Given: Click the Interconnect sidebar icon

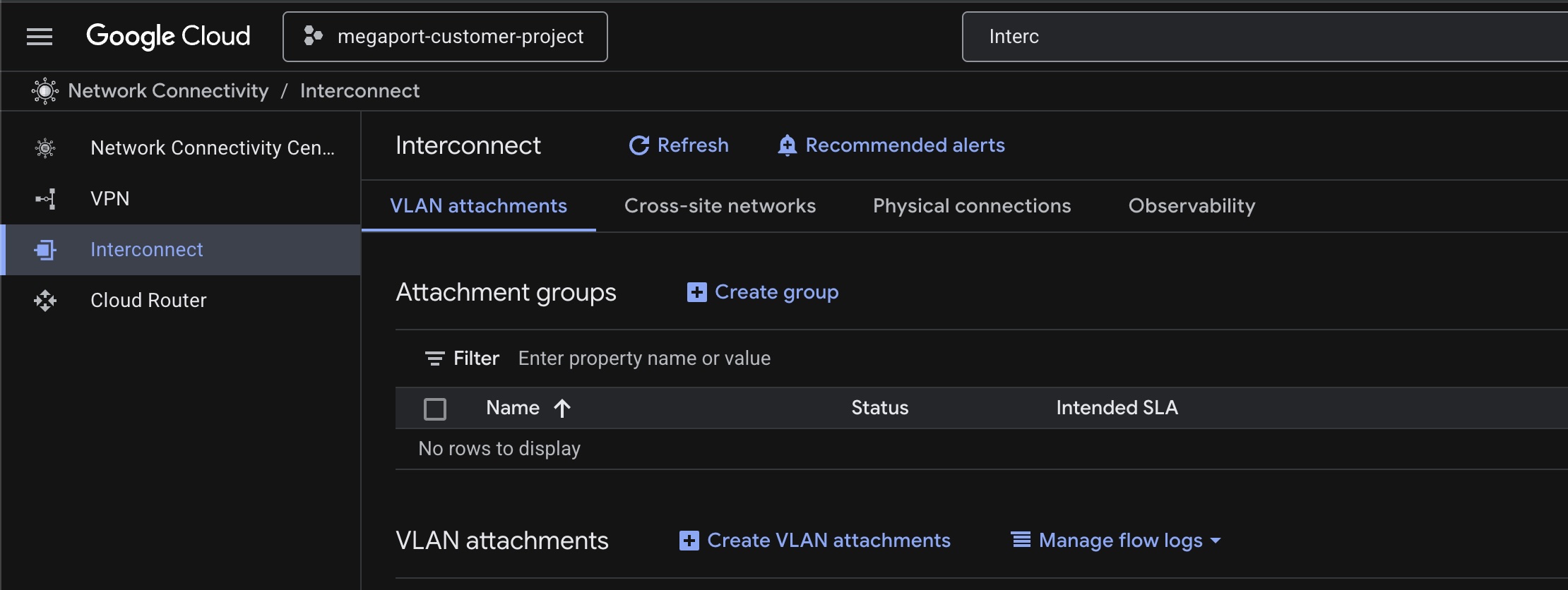Looking at the screenshot, I should pos(45,250).
